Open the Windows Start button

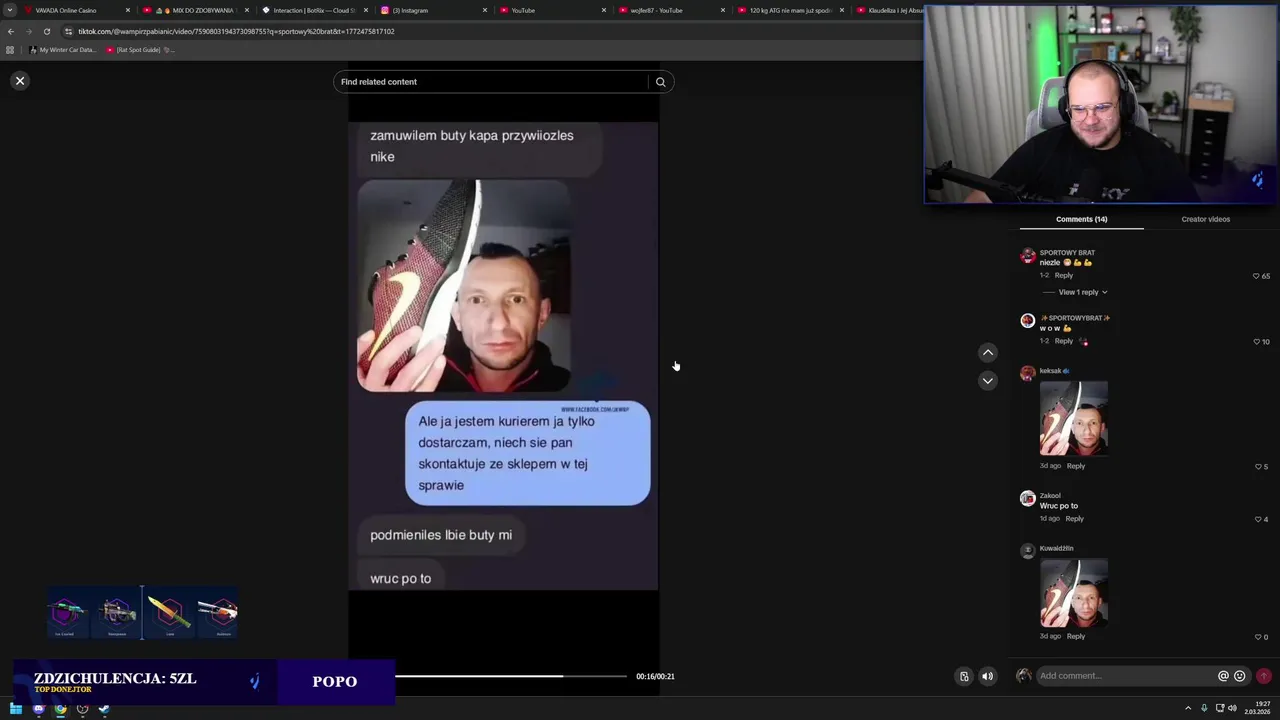pyautogui.click(x=16, y=709)
